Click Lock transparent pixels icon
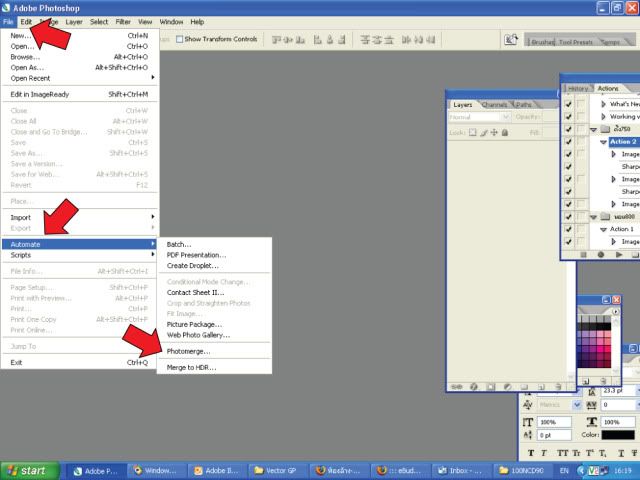Viewport: 640px width, 480px height. coord(472,132)
